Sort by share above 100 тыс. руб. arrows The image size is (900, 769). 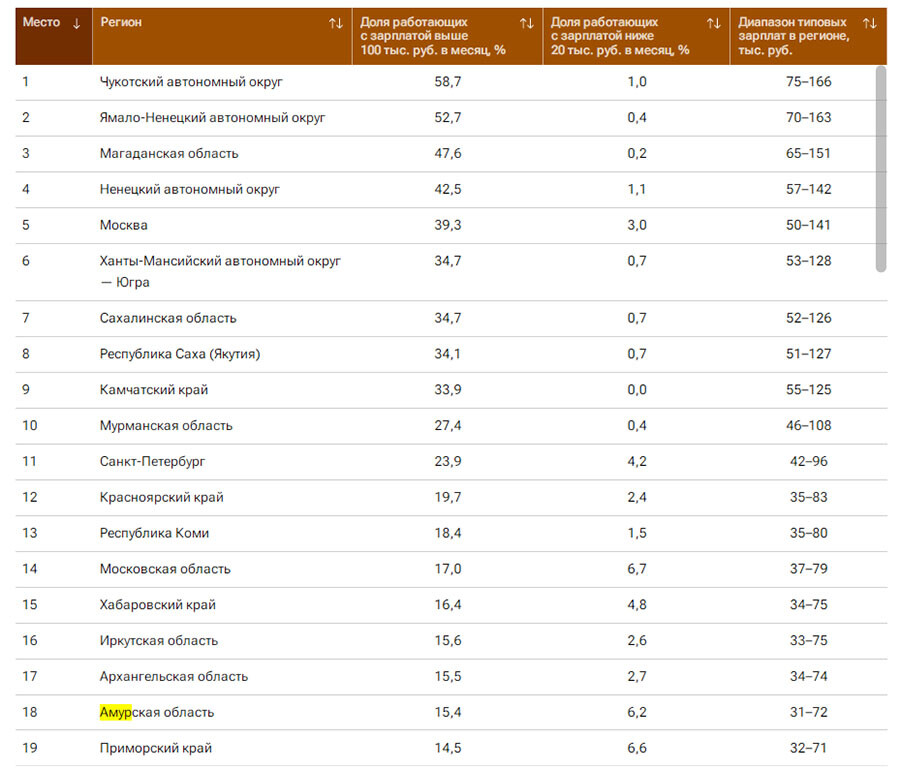(x=527, y=23)
